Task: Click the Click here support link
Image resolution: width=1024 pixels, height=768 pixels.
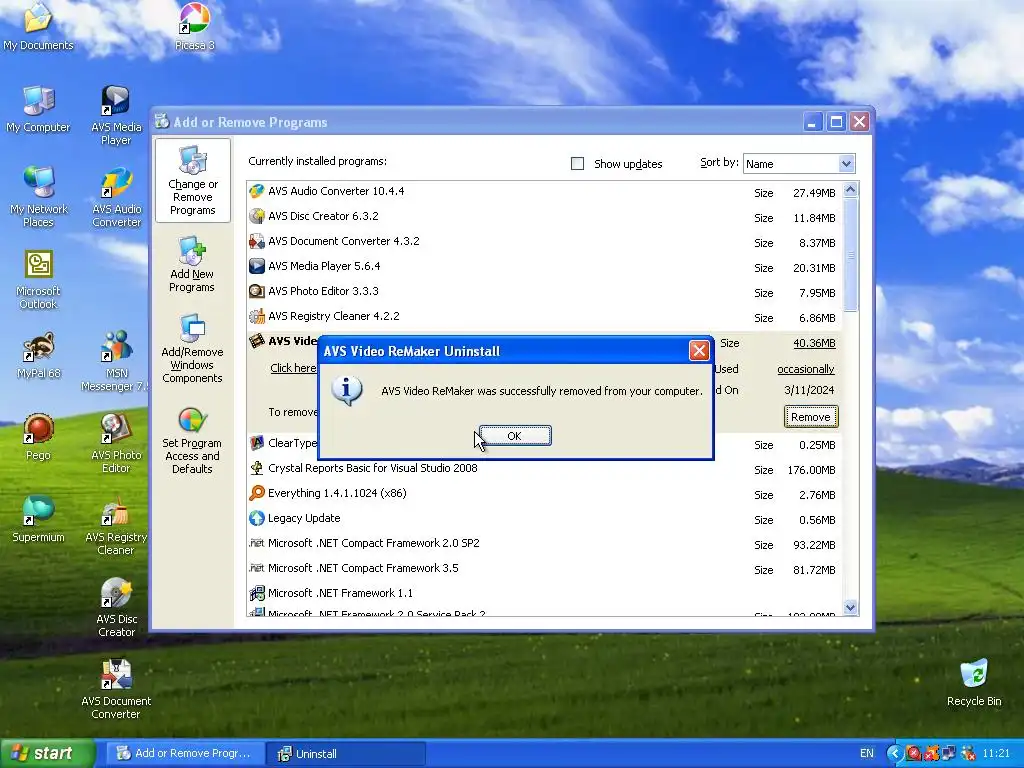Action: pos(293,368)
